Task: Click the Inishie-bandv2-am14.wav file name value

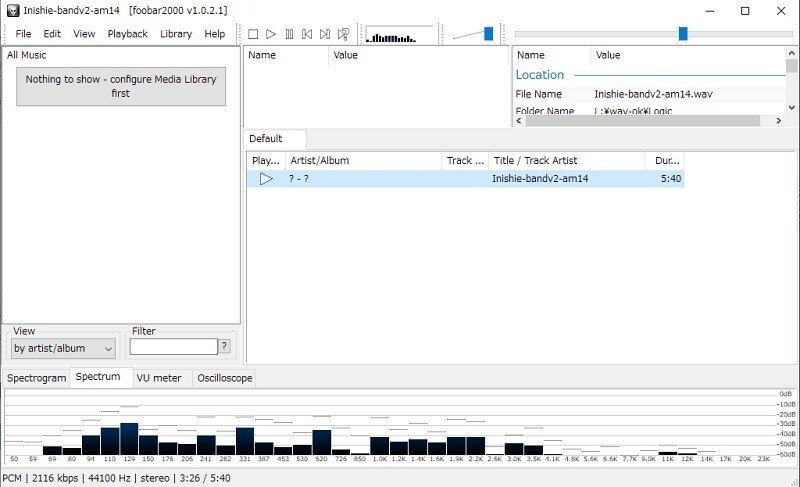Action: [653, 94]
